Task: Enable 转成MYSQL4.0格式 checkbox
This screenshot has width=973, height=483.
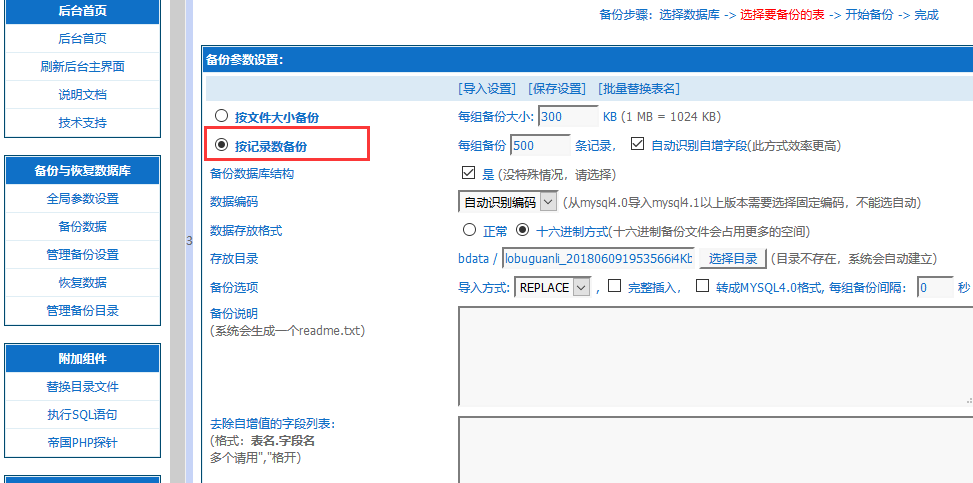Action: point(702,287)
